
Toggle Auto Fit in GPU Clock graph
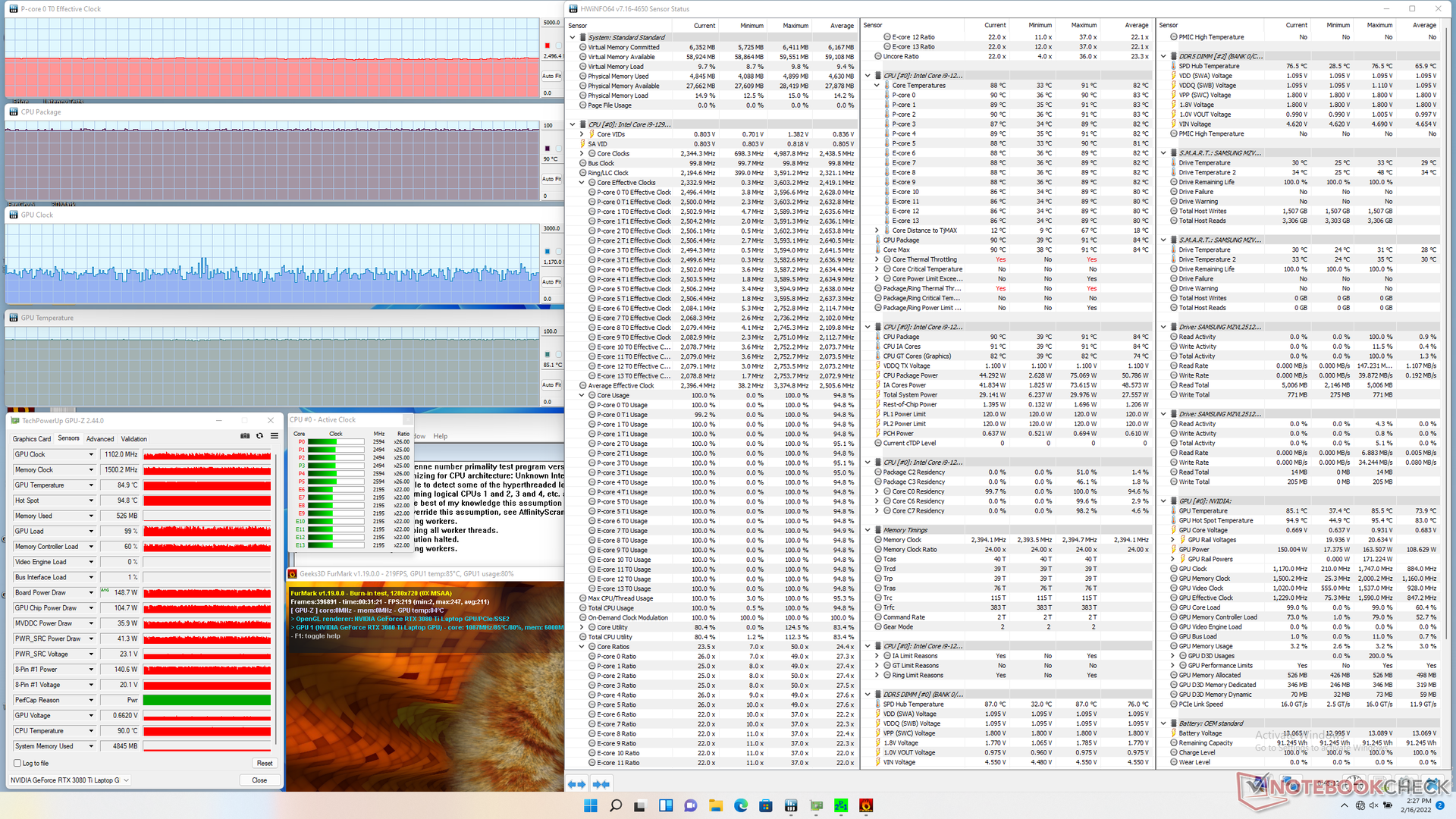click(x=551, y=282)
